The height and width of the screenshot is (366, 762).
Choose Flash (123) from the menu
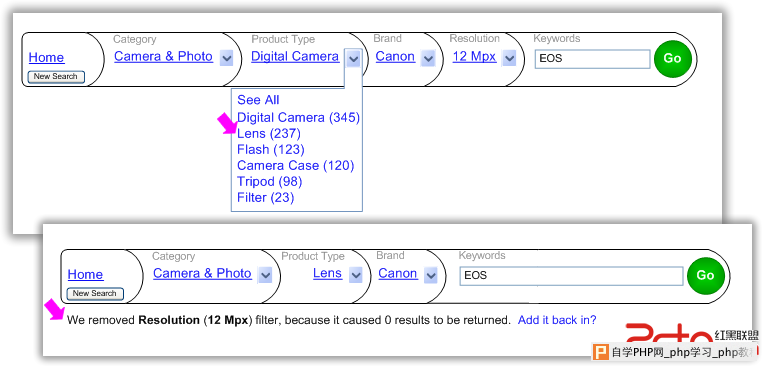pos(271,150)
